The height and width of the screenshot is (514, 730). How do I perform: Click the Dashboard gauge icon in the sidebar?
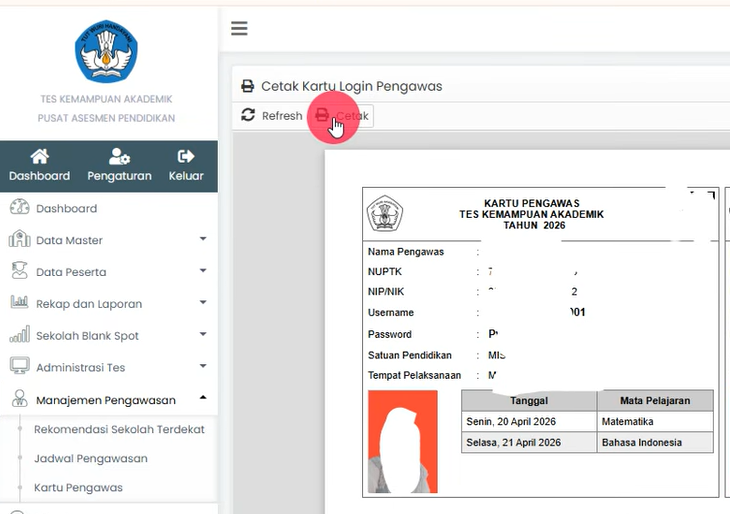[x=20, y=207]
